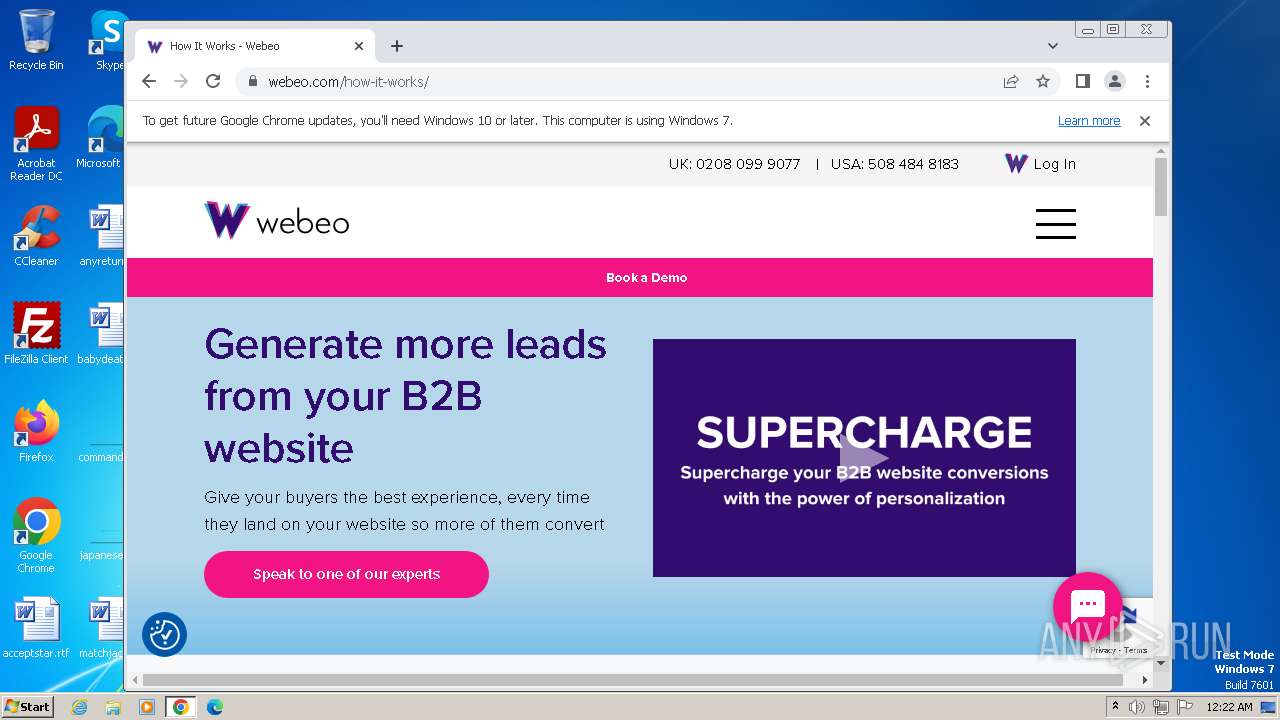Click the scroll right arrow at the bottom
The width and height of the screenshot is (1280, 720).
point(1145,680)
